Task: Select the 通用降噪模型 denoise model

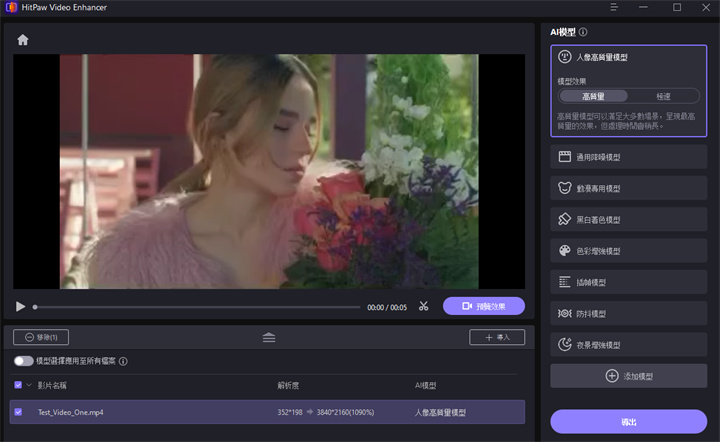Action: click(x=628, y=157)
